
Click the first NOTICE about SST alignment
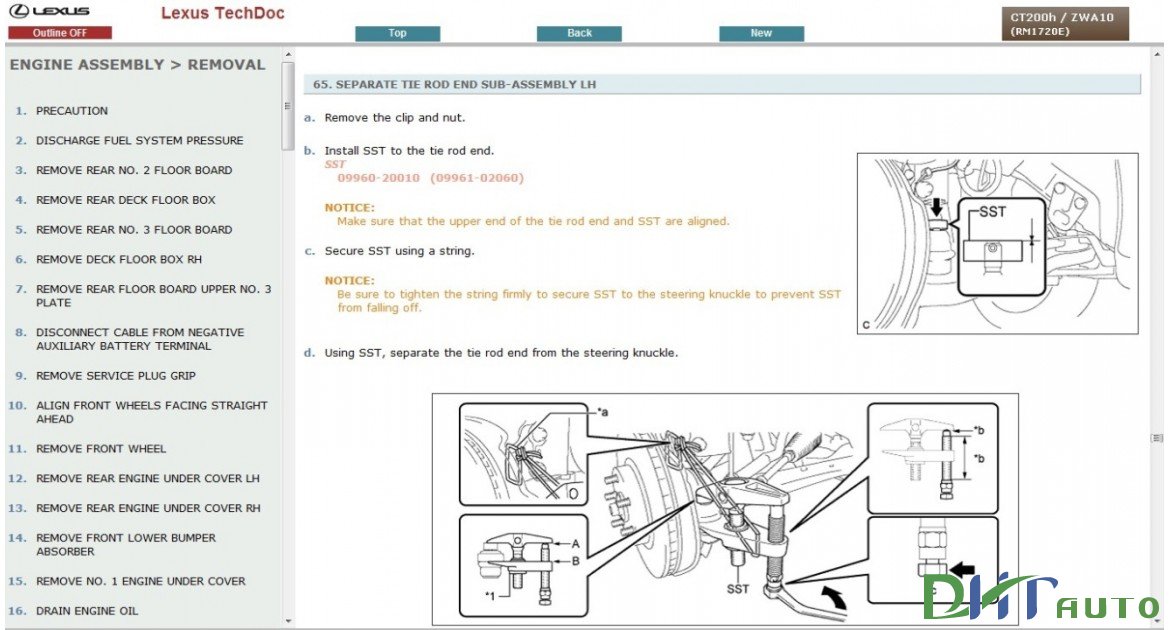click(x=527, y=215)
